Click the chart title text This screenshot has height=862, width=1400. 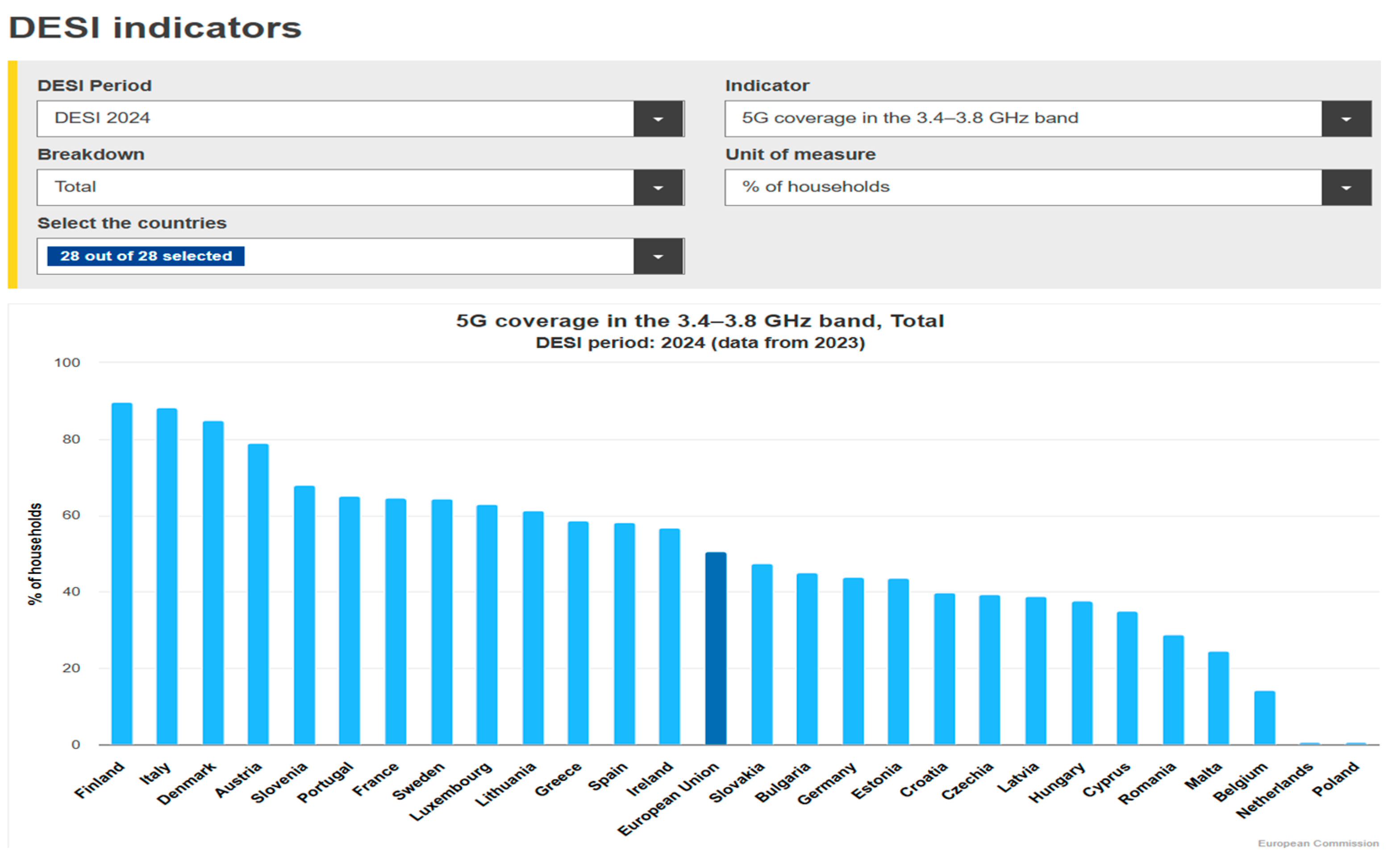[x=700, y=321]
